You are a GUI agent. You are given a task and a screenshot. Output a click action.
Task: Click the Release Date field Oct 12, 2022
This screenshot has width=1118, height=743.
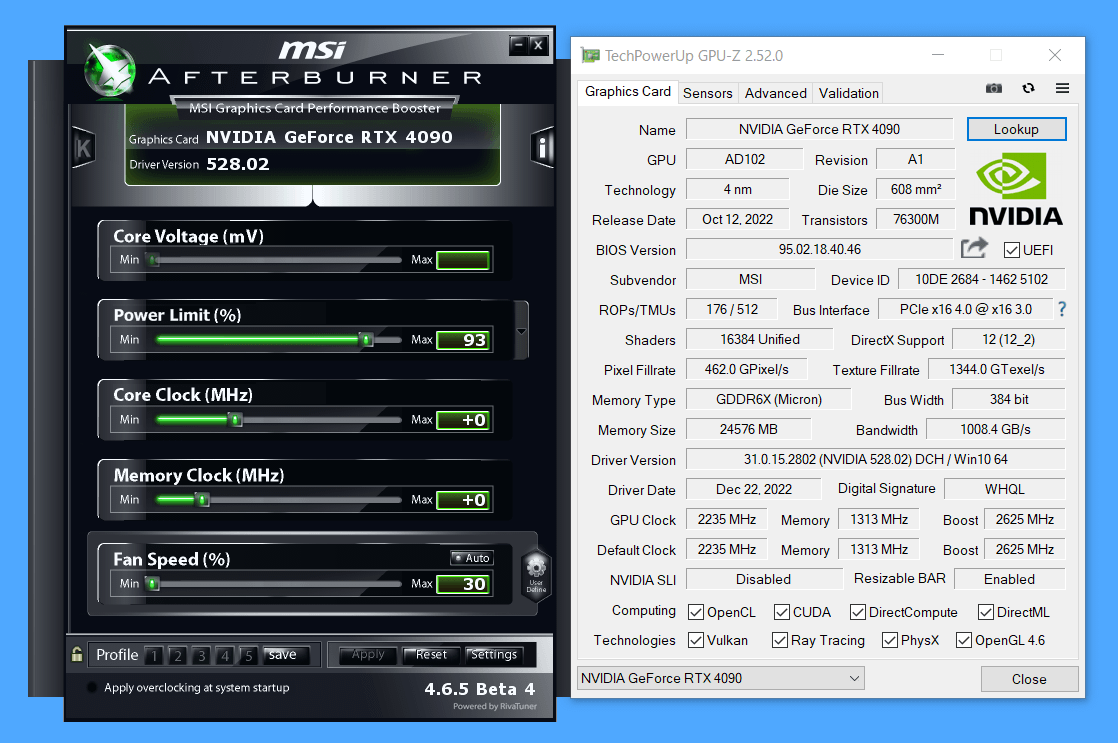pyautogui.click(x=737, y=220)
